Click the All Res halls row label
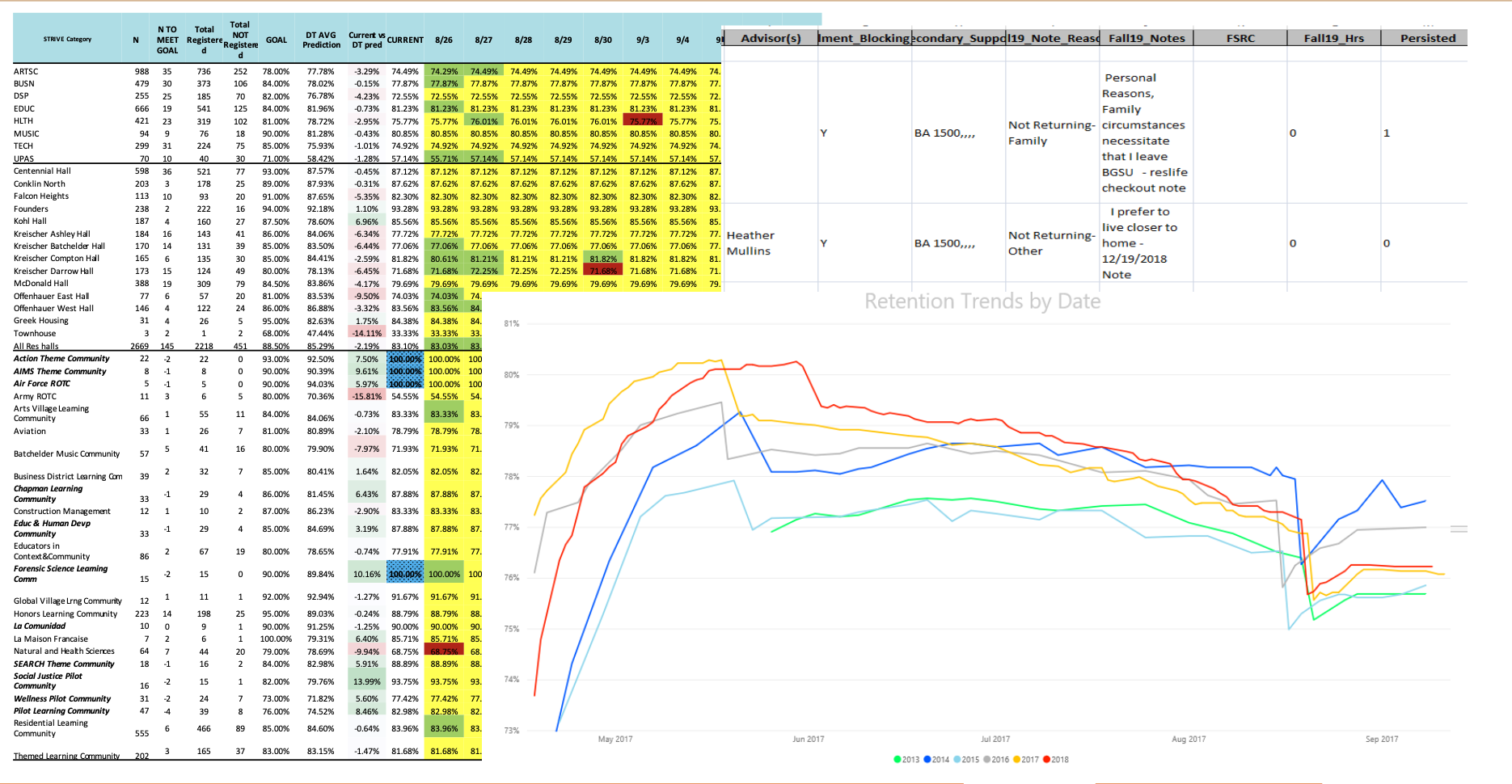The height and width of the screenshot is (784, 1512). 36,346
